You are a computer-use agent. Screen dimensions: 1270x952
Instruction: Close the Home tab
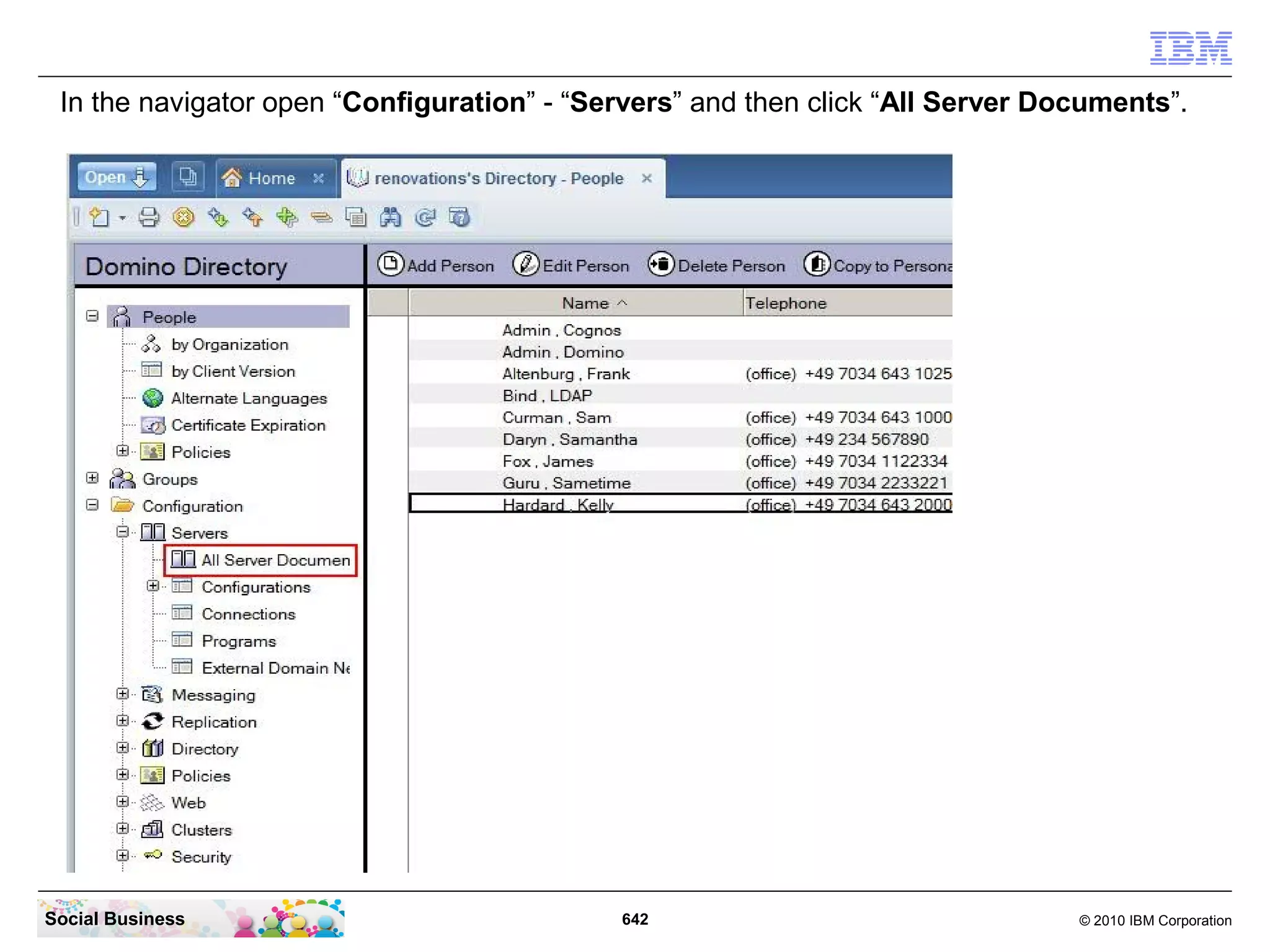[319, 178]
